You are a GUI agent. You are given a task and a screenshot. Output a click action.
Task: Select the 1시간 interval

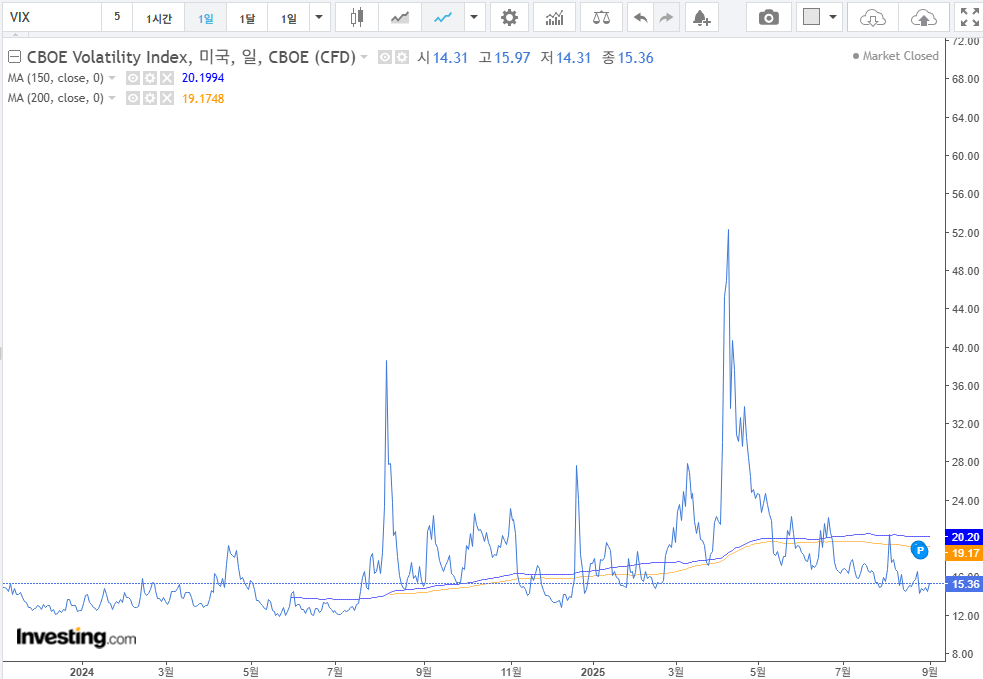159,17
